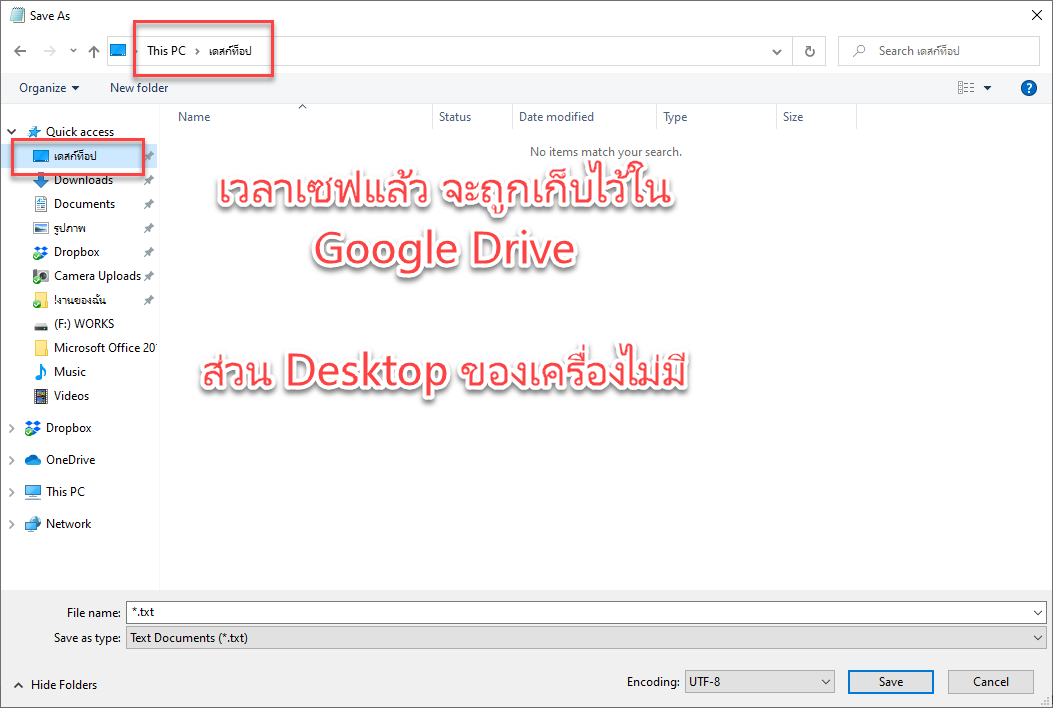This screenshot has width=1053, height=708.
Task: Open the Encoding UTF-8 dropdown
Action: pyautogui.click(x=760, y=682)
